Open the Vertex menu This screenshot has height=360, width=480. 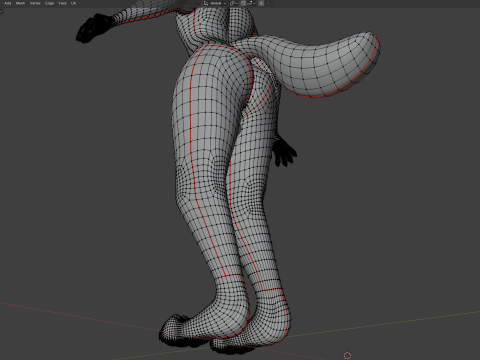click(x=35, y=3)
